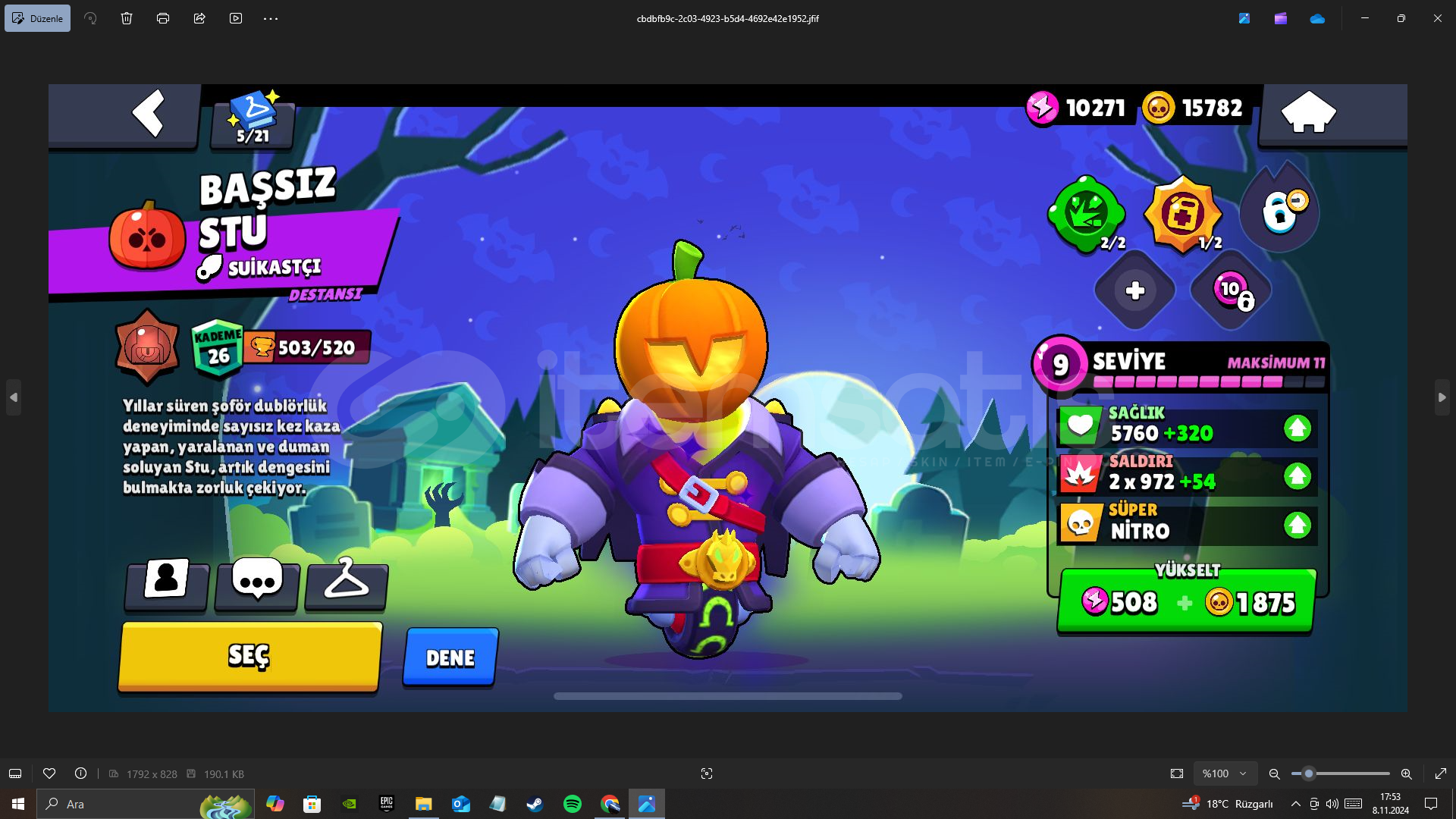
Task: Open the green gadget 2/2 icon
Action: click(1087, 214)
